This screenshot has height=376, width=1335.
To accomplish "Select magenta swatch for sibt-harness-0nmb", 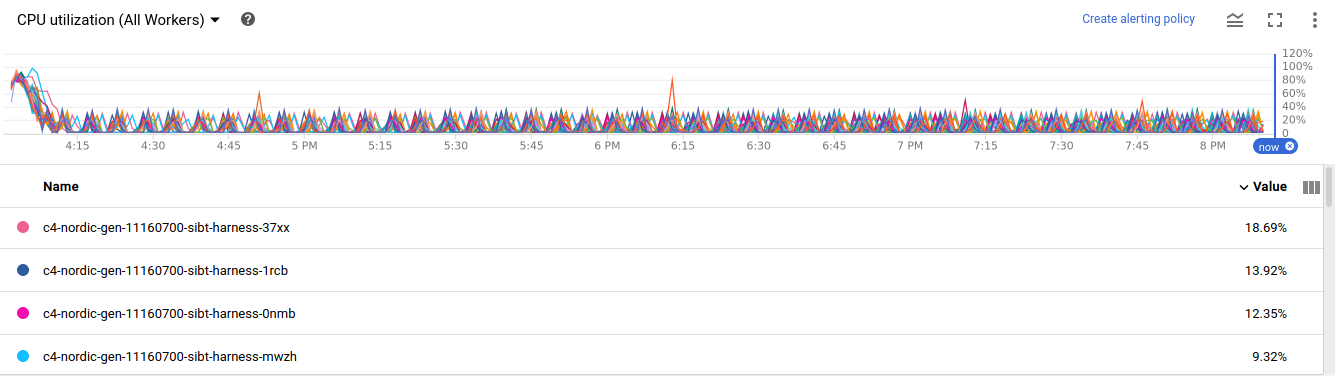I will pos(23,314).
